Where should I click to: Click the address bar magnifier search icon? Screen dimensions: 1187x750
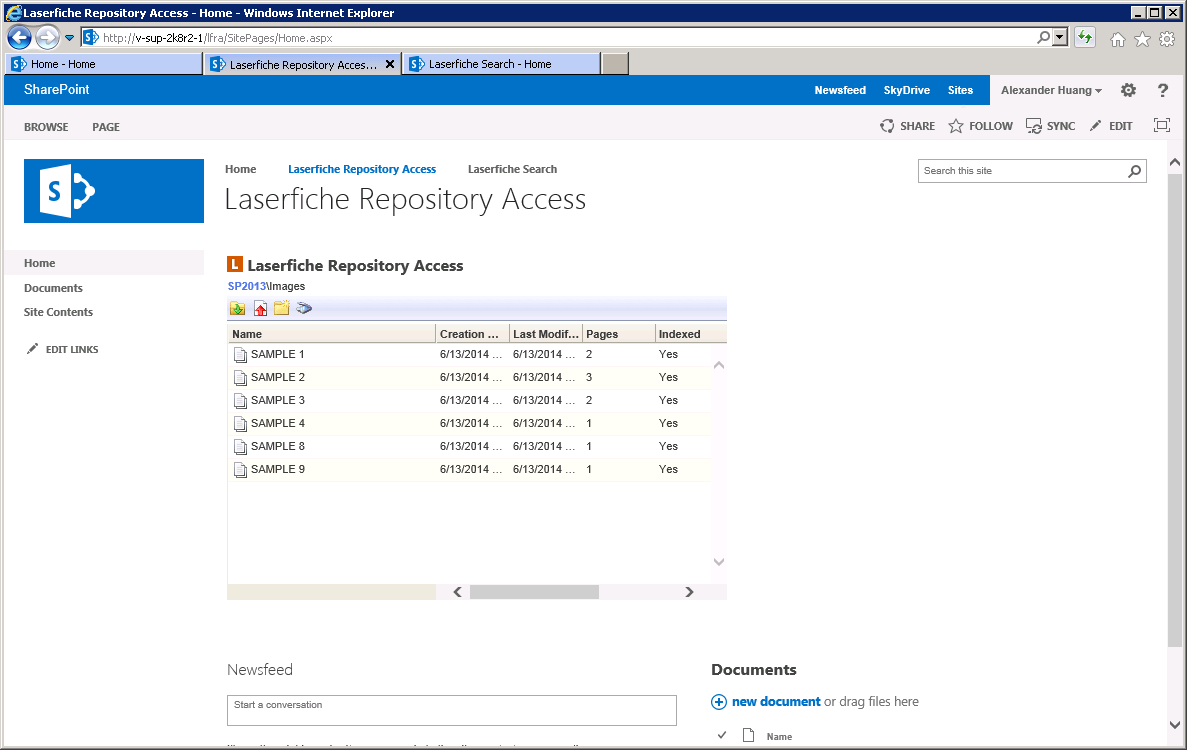click(x=1043, y=37)
